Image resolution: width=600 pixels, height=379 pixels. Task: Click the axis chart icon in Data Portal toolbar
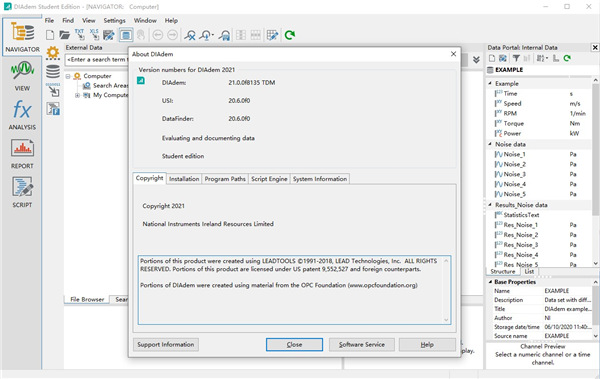(556, 58)
